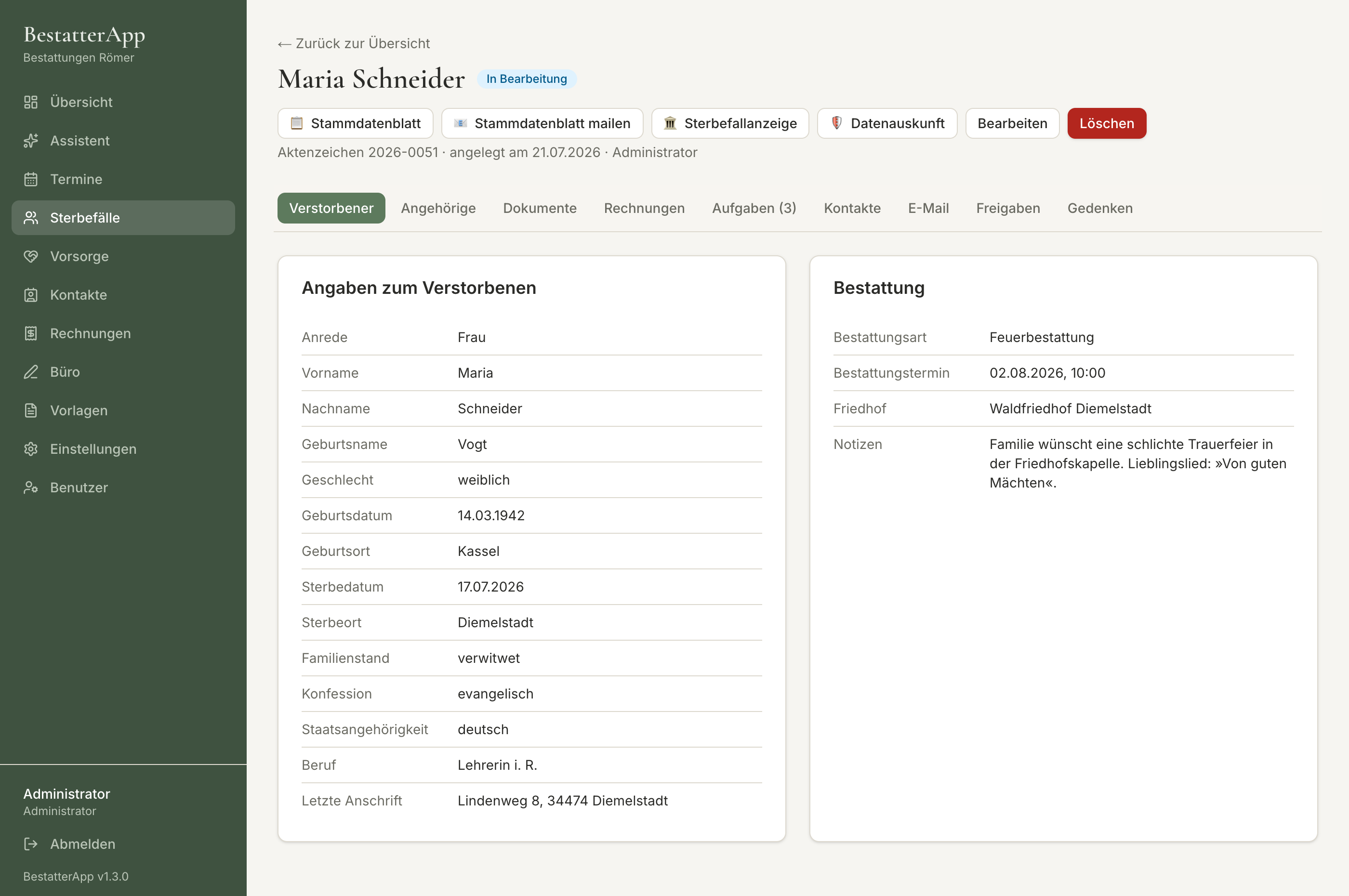The width and height of the screenshot is (1349, 896).
Task: Click the red Löschen button
Action: pos(1107,123)
